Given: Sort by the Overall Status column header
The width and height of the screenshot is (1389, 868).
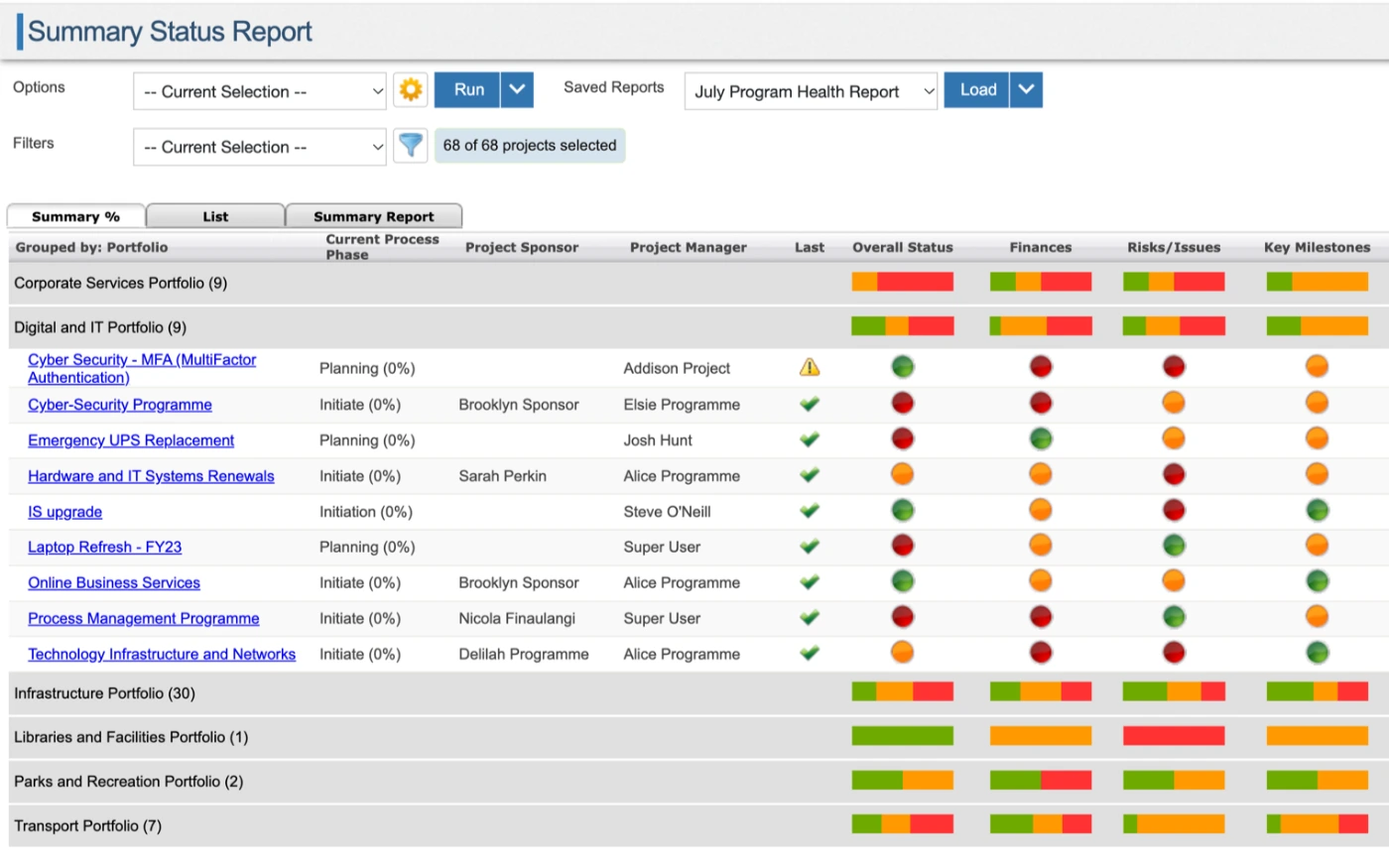Looking at the screenshot, I should 903,247.
